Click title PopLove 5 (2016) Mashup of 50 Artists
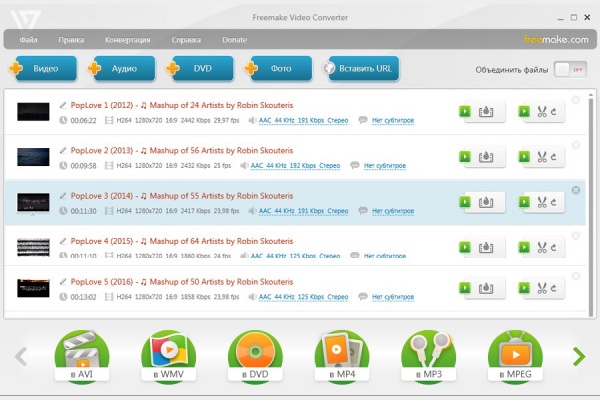600x400 pixels. tap(182, 282)
